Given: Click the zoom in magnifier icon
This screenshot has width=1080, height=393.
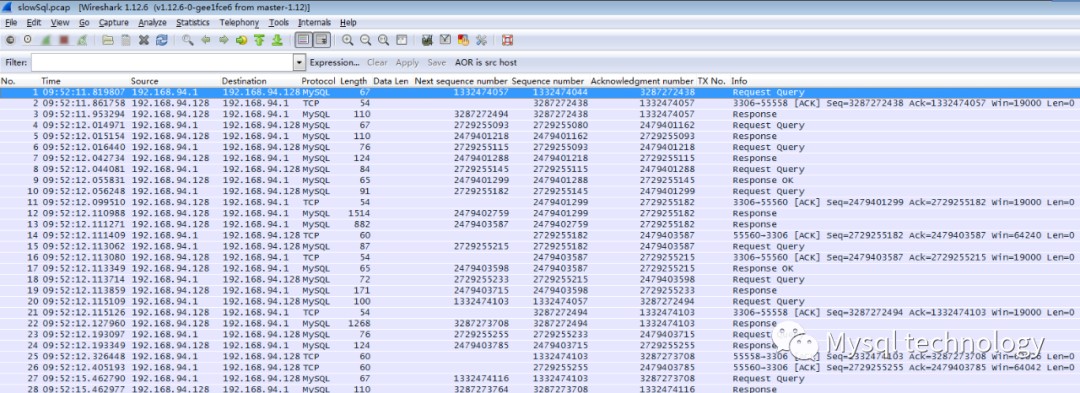Looking at the screenshot, I should pos(348,41).
